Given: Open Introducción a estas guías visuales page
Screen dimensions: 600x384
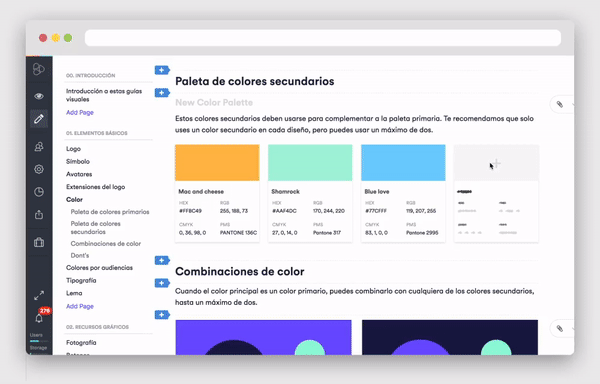Looking at the screenshot, I should pos(104,95).
